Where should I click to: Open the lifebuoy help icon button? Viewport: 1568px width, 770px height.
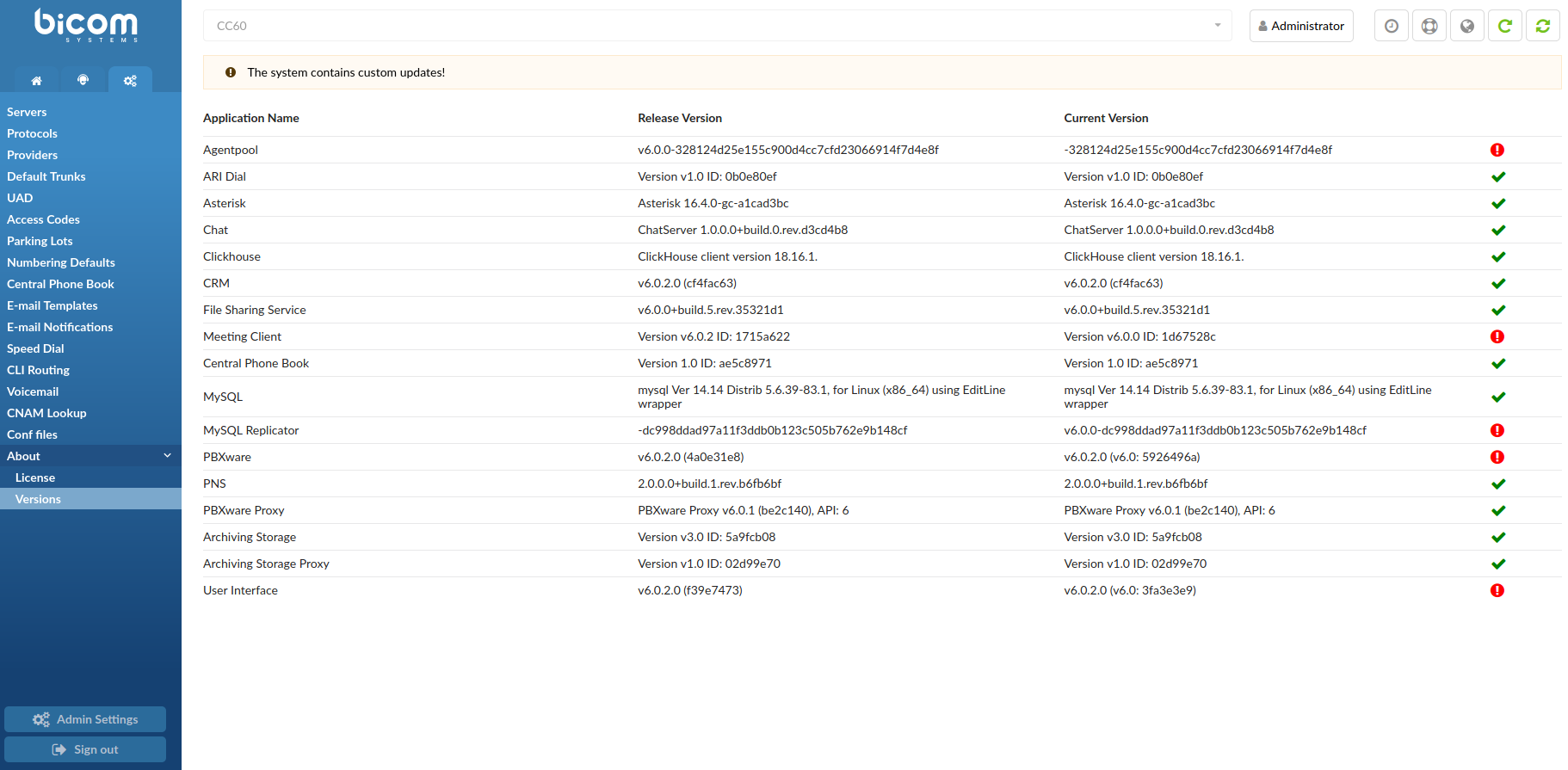1429,26
